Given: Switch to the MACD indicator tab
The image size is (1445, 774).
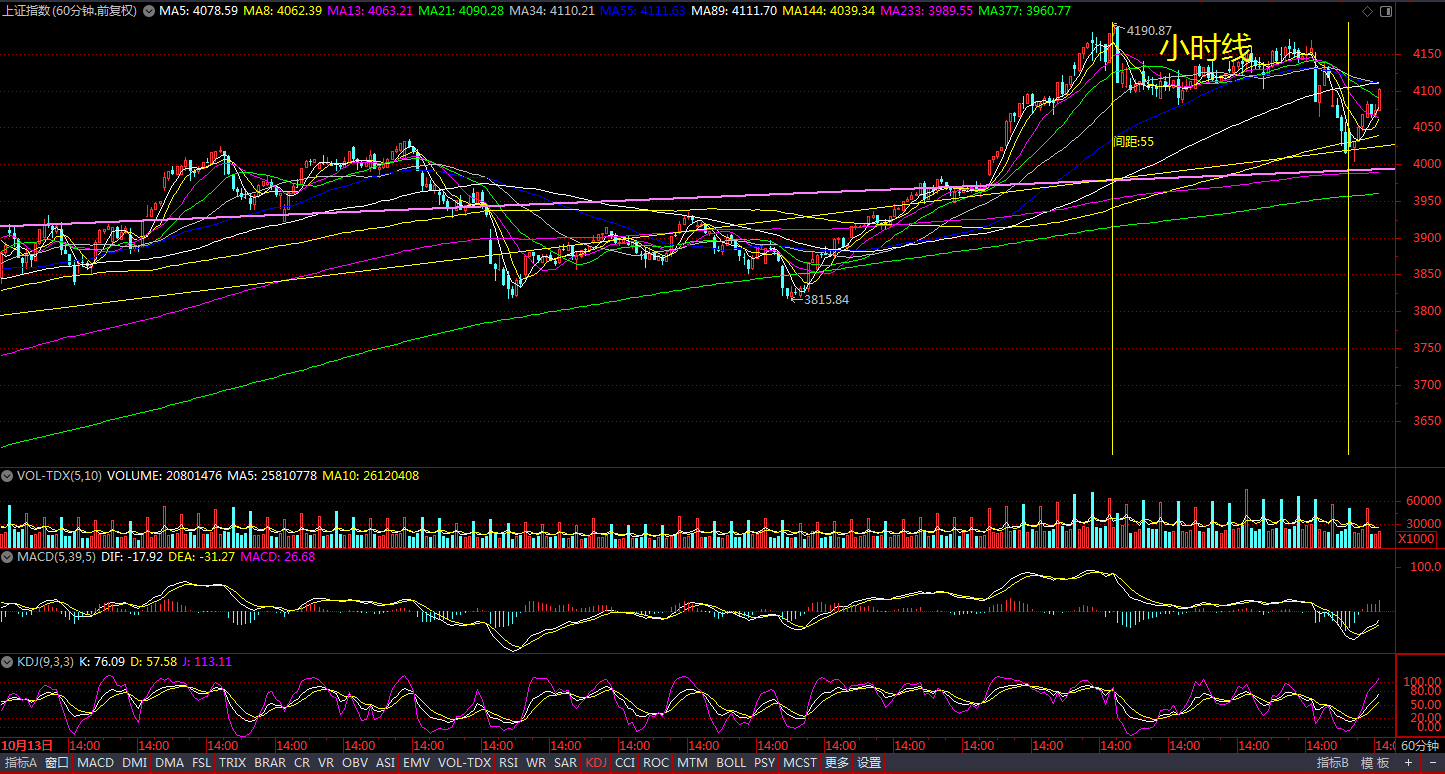Looking at the screenshot, I should coord(95,763).
